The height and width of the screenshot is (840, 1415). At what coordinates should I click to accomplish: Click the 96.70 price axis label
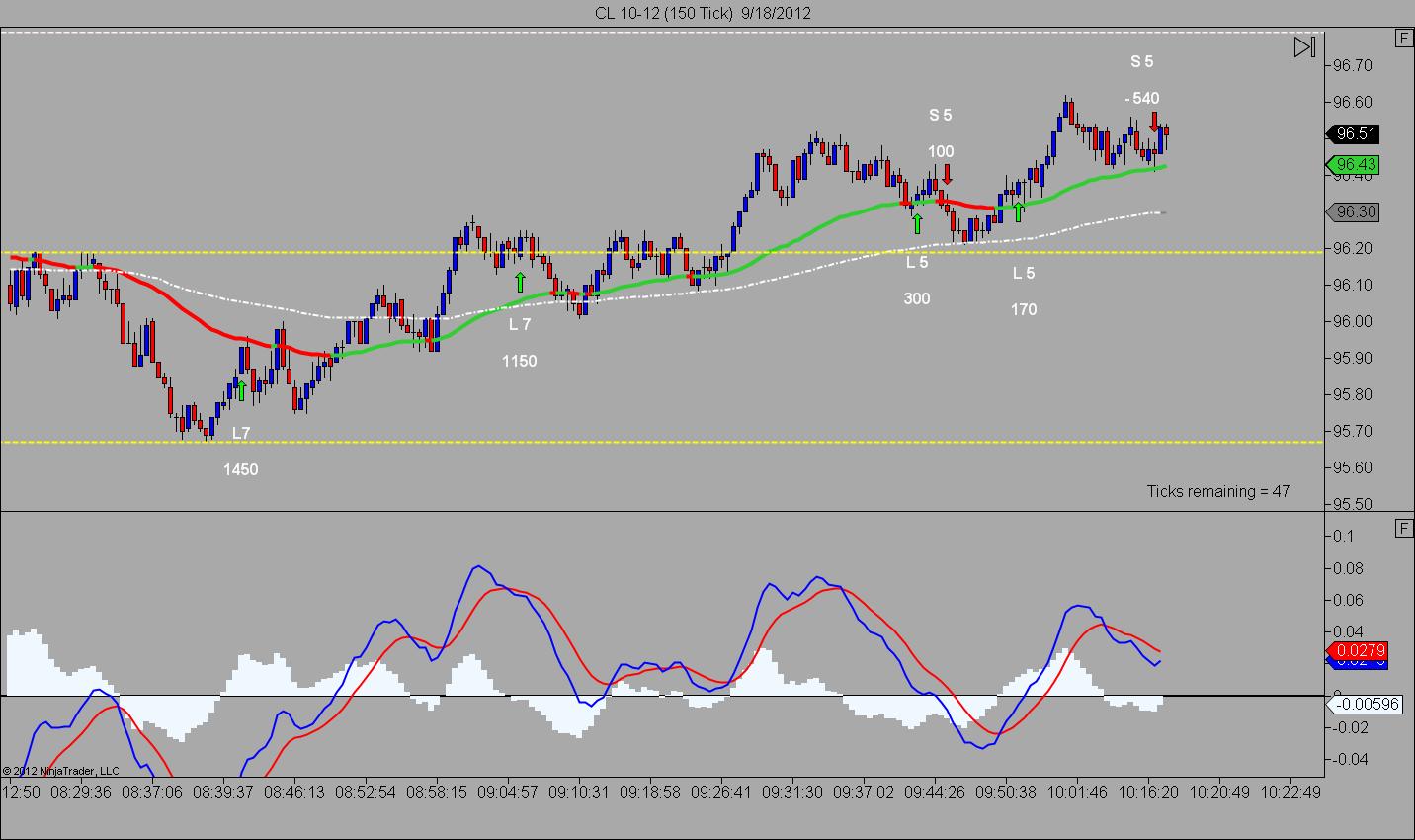(x=1353, y=65)
